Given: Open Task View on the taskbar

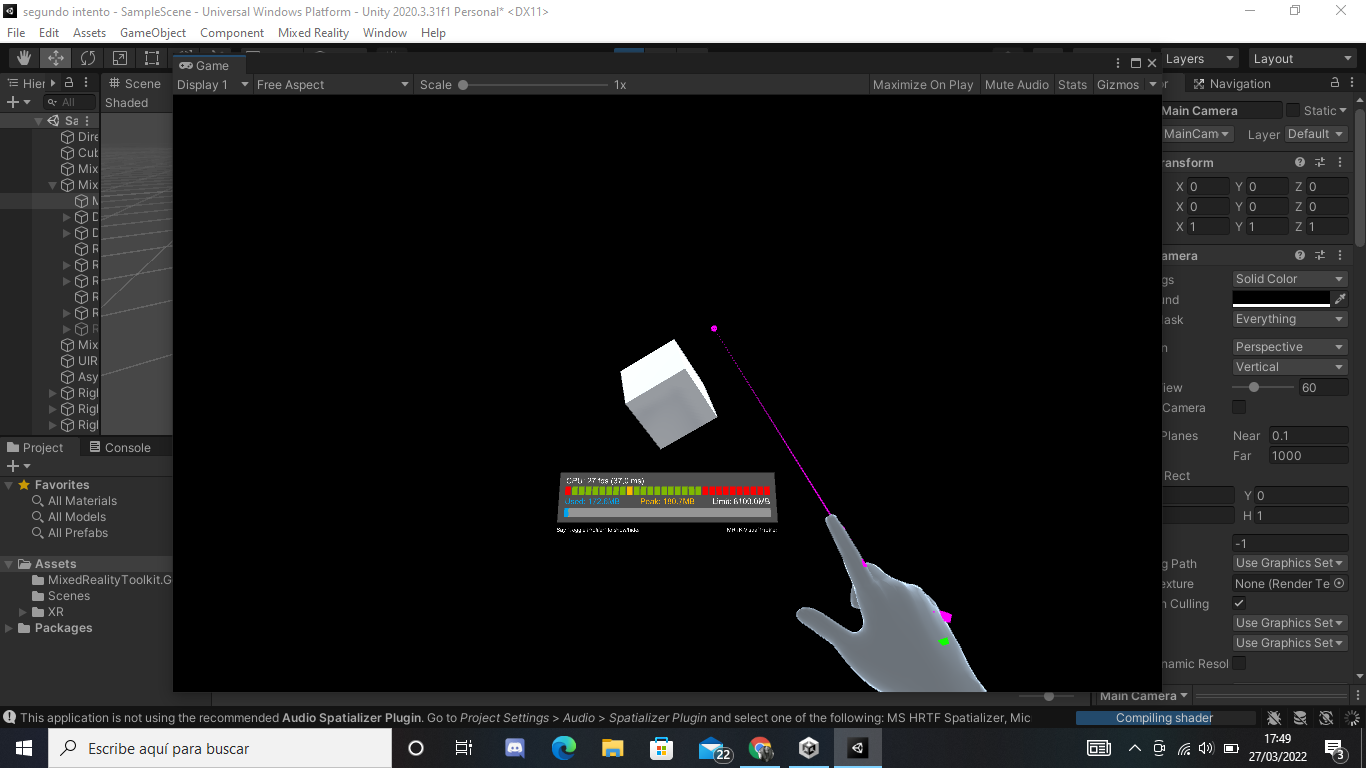Looking at the screenshot, I should click(464, 748).
